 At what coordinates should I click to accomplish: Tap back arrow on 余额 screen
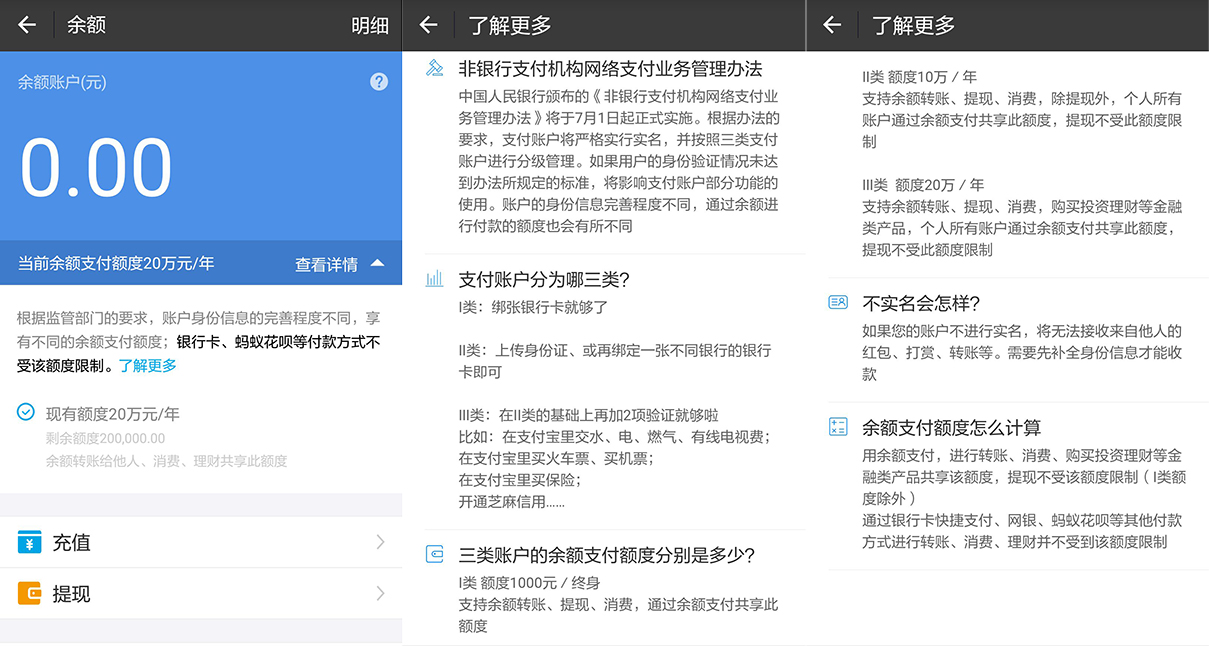pyautogui.click(x=27, y=25)
